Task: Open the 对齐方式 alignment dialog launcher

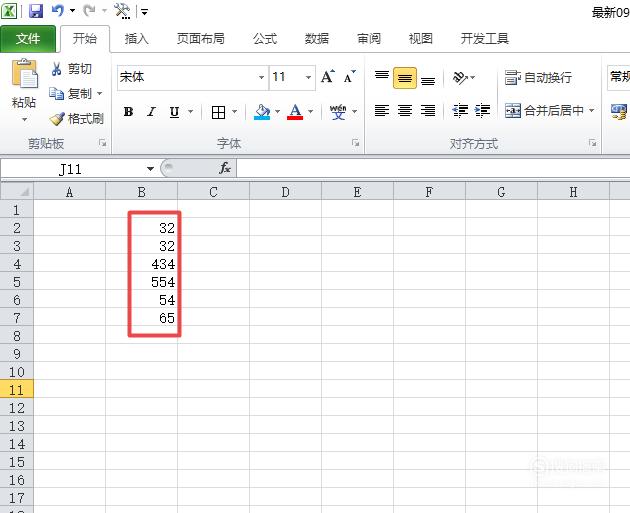Action: pyautogui.click(x=592, y=143)
